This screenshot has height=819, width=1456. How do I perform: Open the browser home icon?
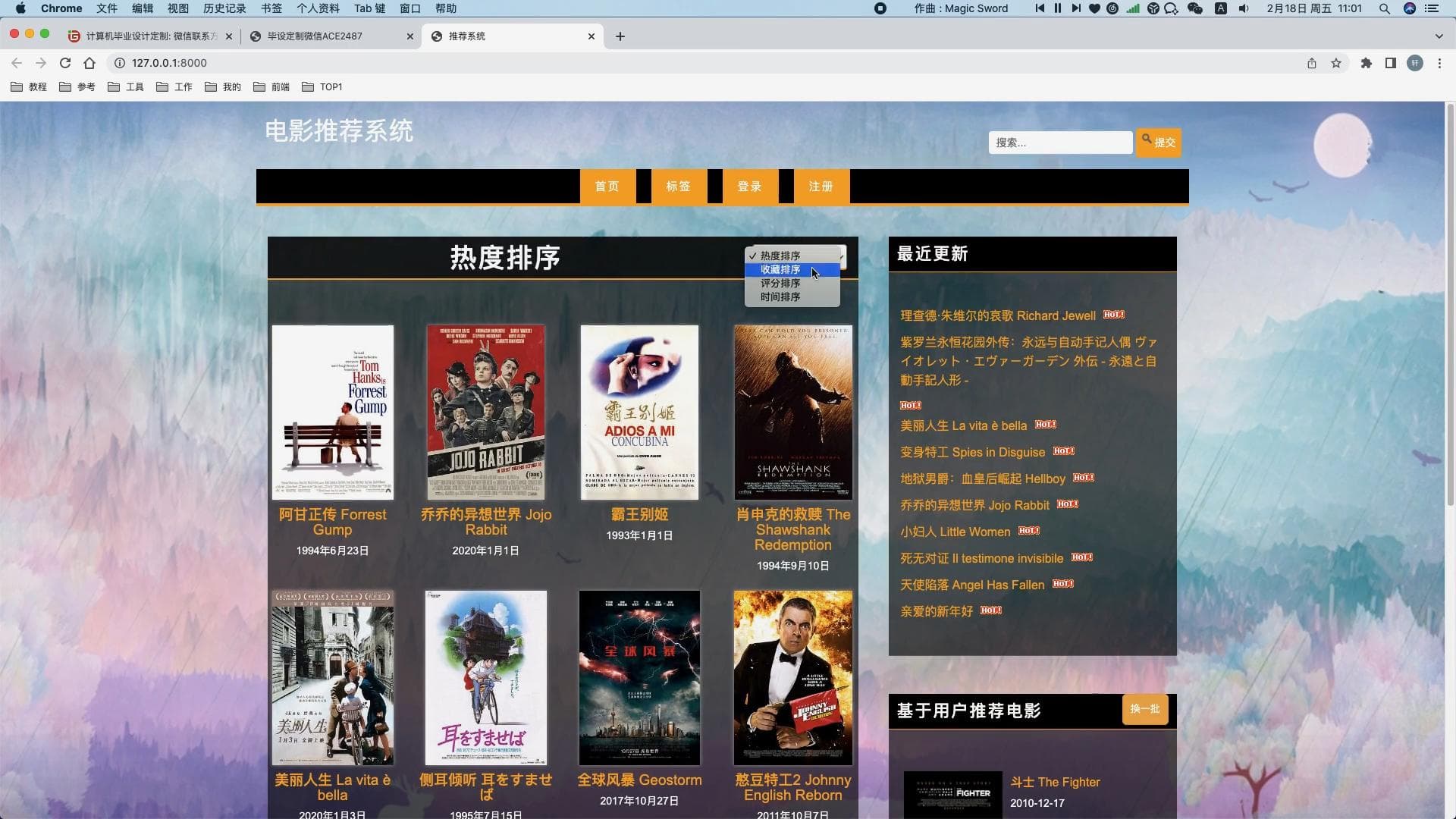89,63
